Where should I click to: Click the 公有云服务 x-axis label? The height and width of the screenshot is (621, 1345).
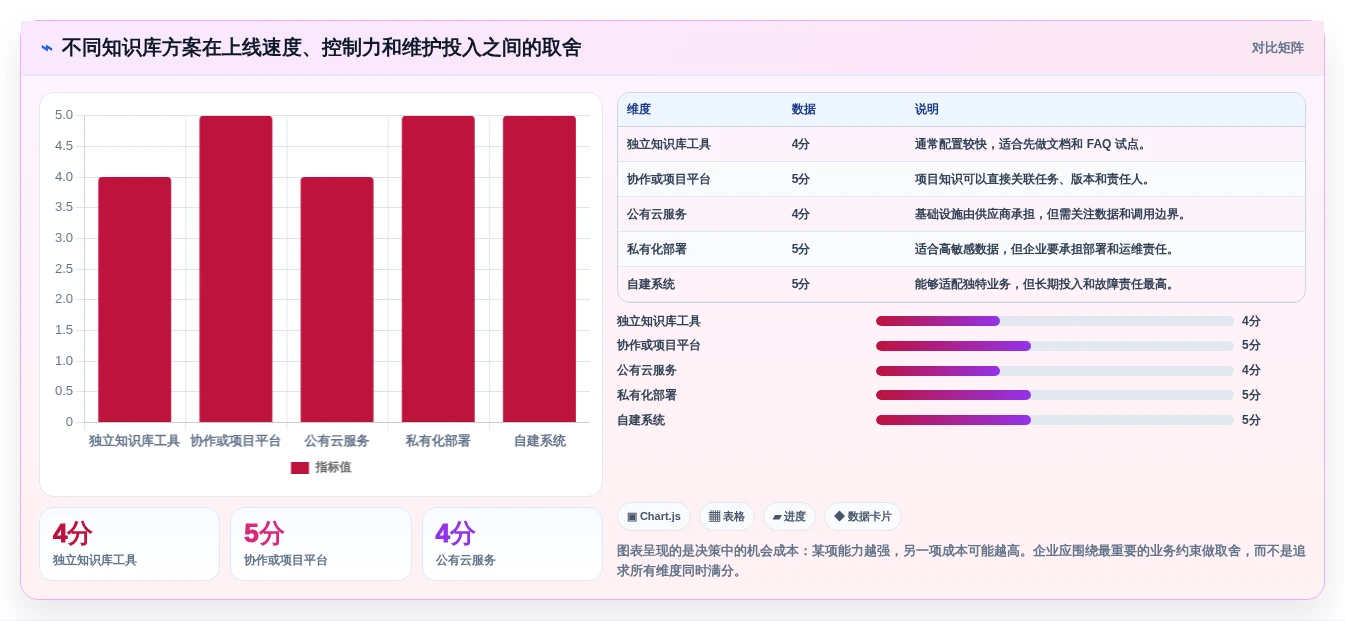[337, 441]
